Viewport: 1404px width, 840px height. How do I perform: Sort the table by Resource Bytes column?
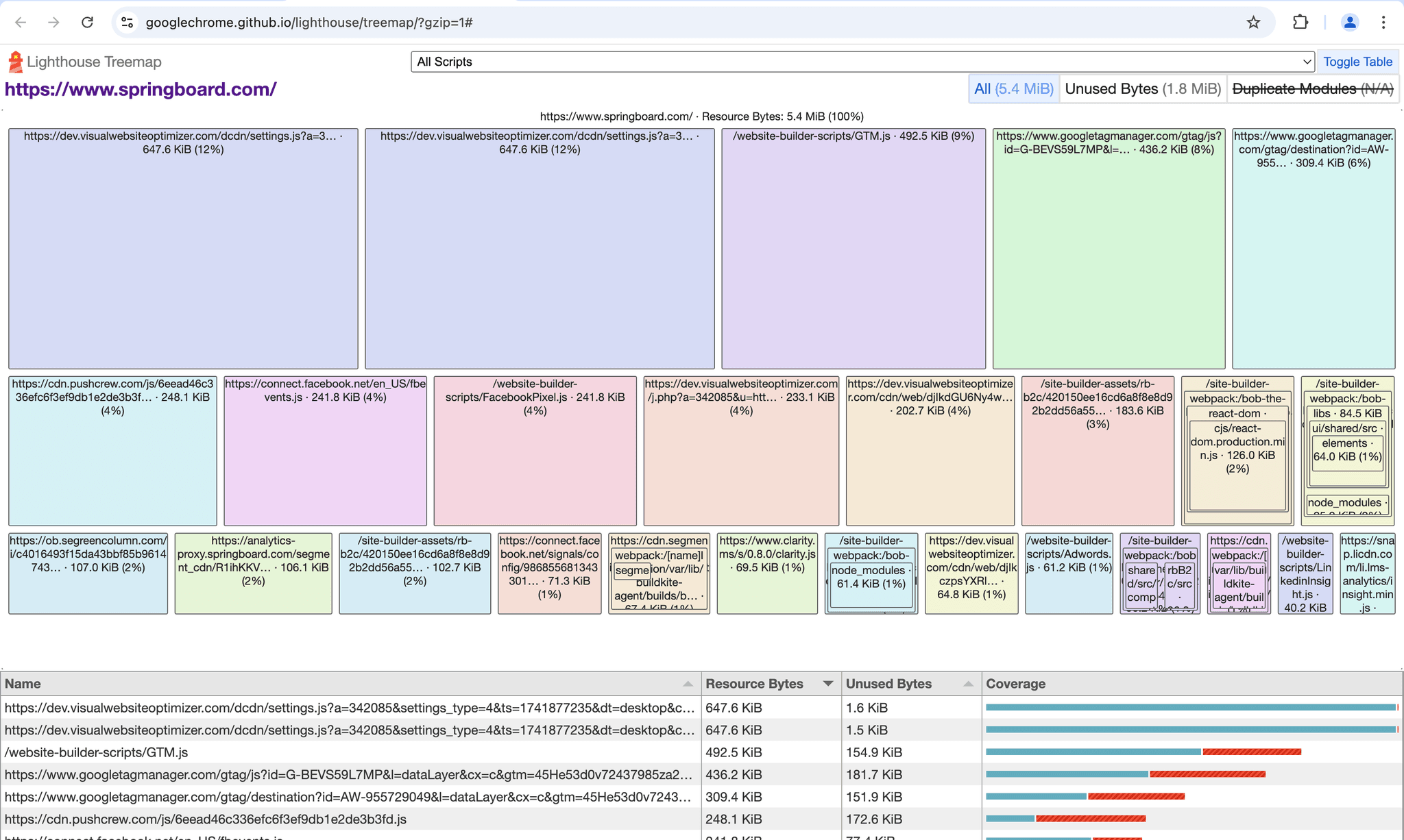[x=771, y=684]
